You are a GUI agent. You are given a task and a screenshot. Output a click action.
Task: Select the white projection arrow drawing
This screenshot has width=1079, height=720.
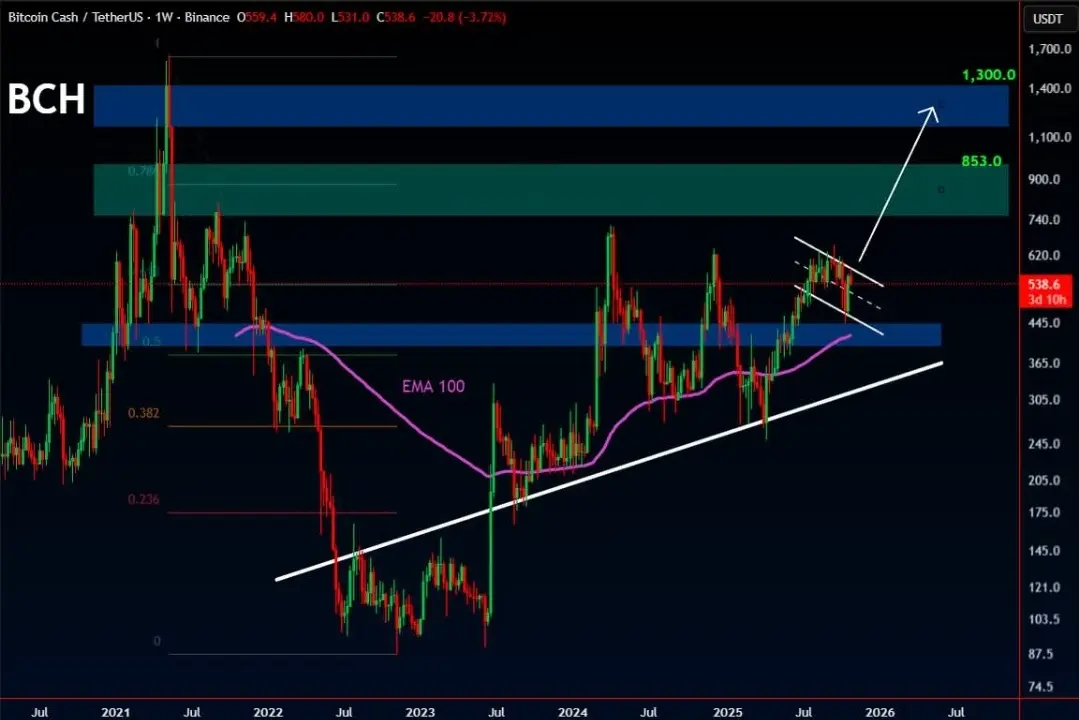(899, 184)
